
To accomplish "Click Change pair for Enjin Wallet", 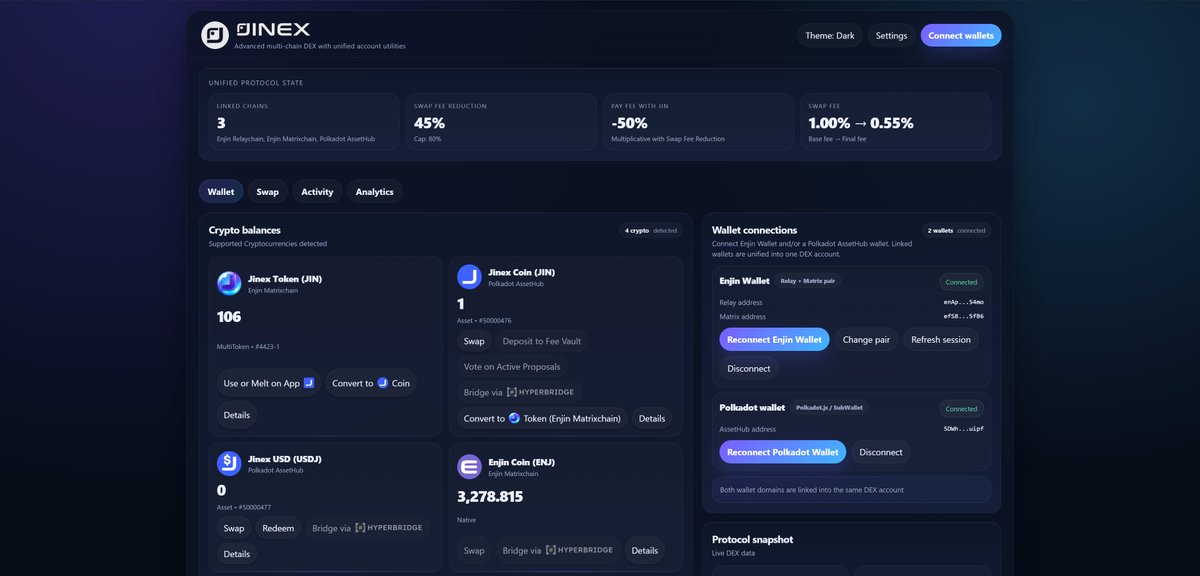I will click(867, 339).
